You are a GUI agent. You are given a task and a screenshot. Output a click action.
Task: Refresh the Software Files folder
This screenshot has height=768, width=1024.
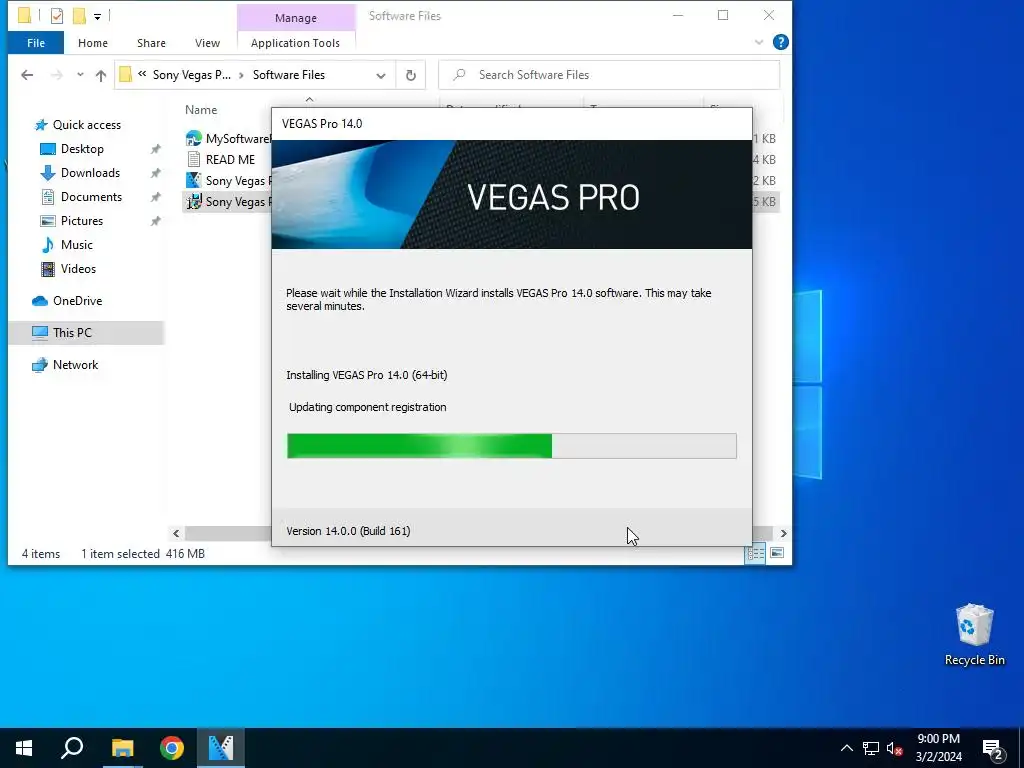411,76
